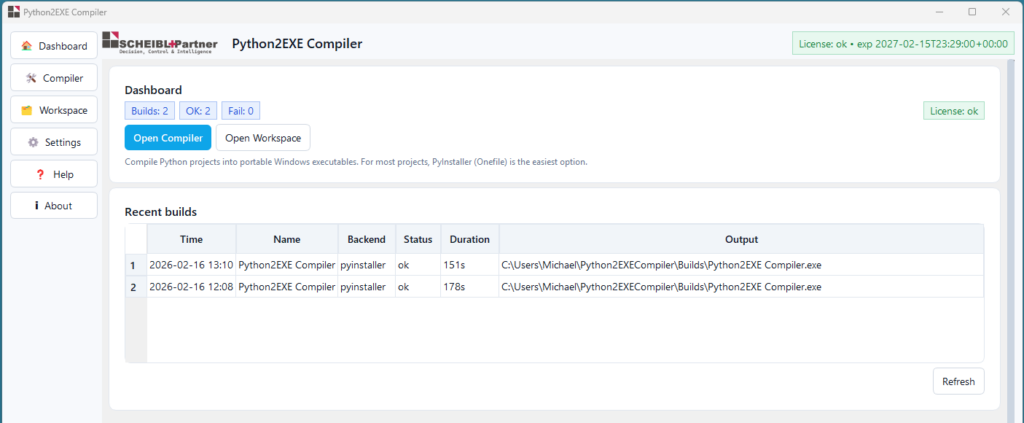Click the table's top-left corner cell
1024x423 pixels.
pyautogui.click(x=136, y=239)
